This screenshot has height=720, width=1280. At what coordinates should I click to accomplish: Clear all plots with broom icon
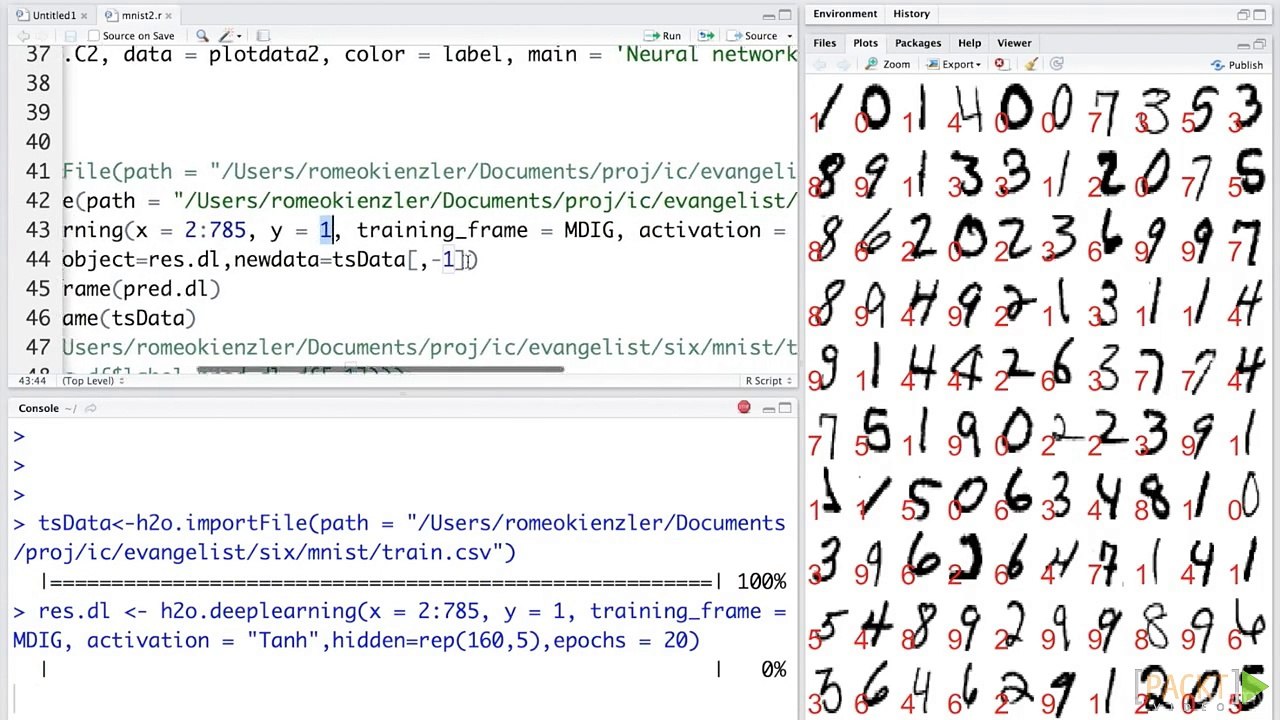click(1031, 65)
